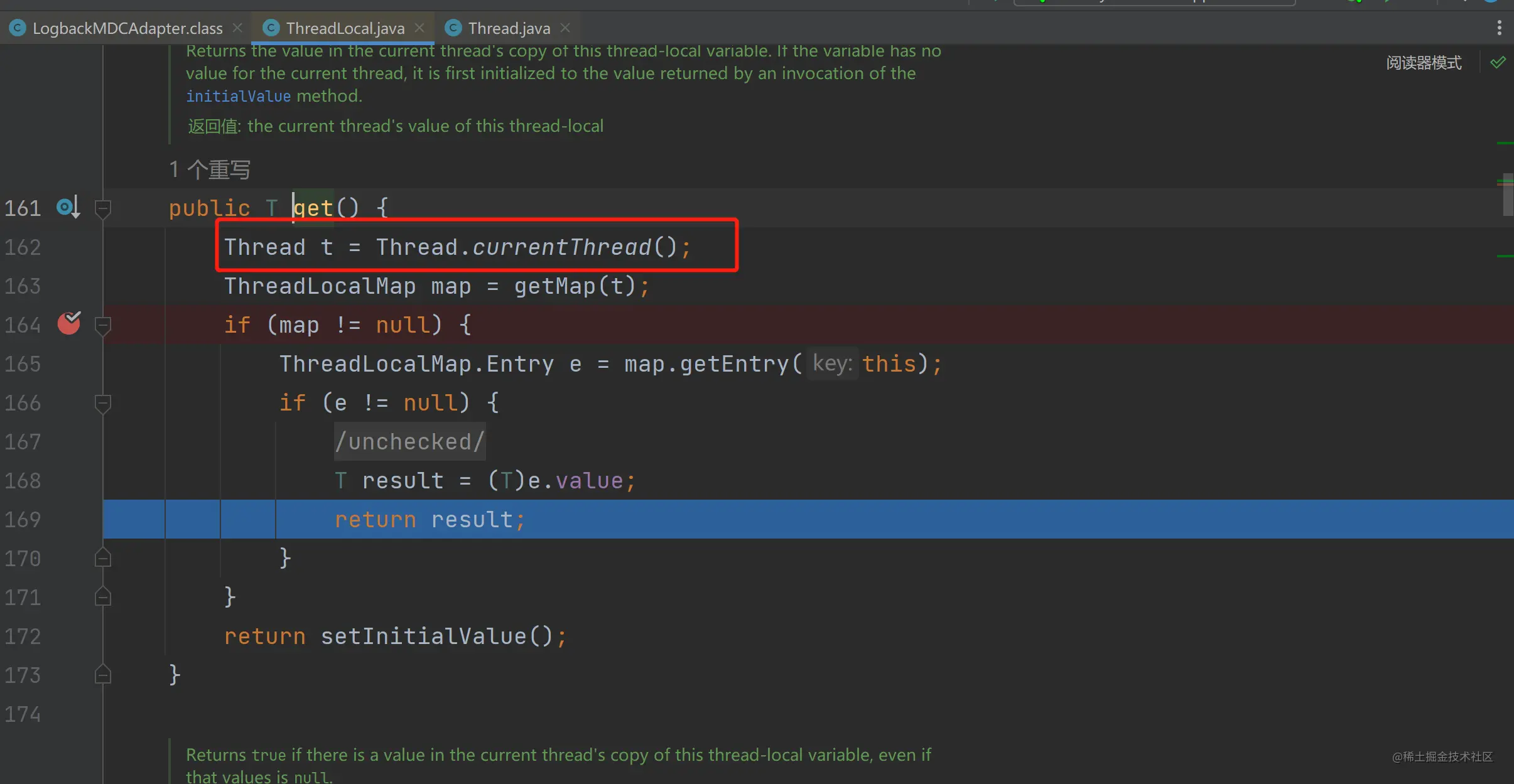This screenshot has height=784, width=1514.
Task: Click the LogbackMDCAdapter.class tab class icon
Action: coord(17,28)
